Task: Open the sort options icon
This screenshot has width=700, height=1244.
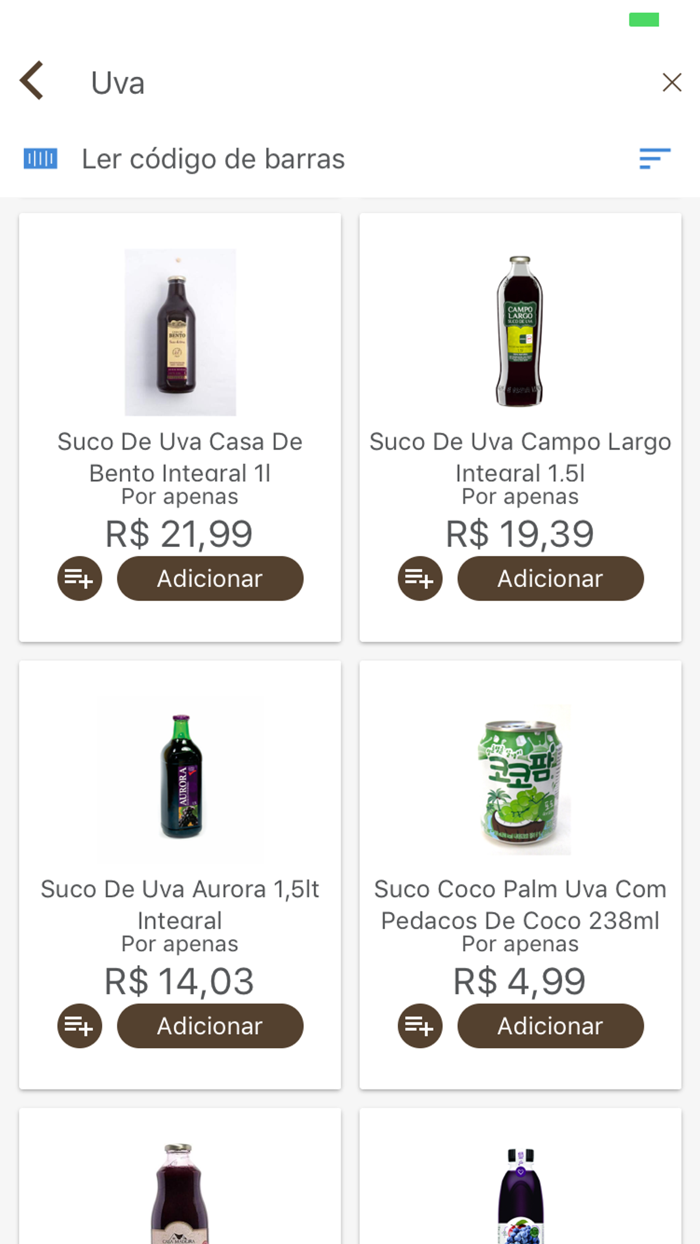Action: 655,159
